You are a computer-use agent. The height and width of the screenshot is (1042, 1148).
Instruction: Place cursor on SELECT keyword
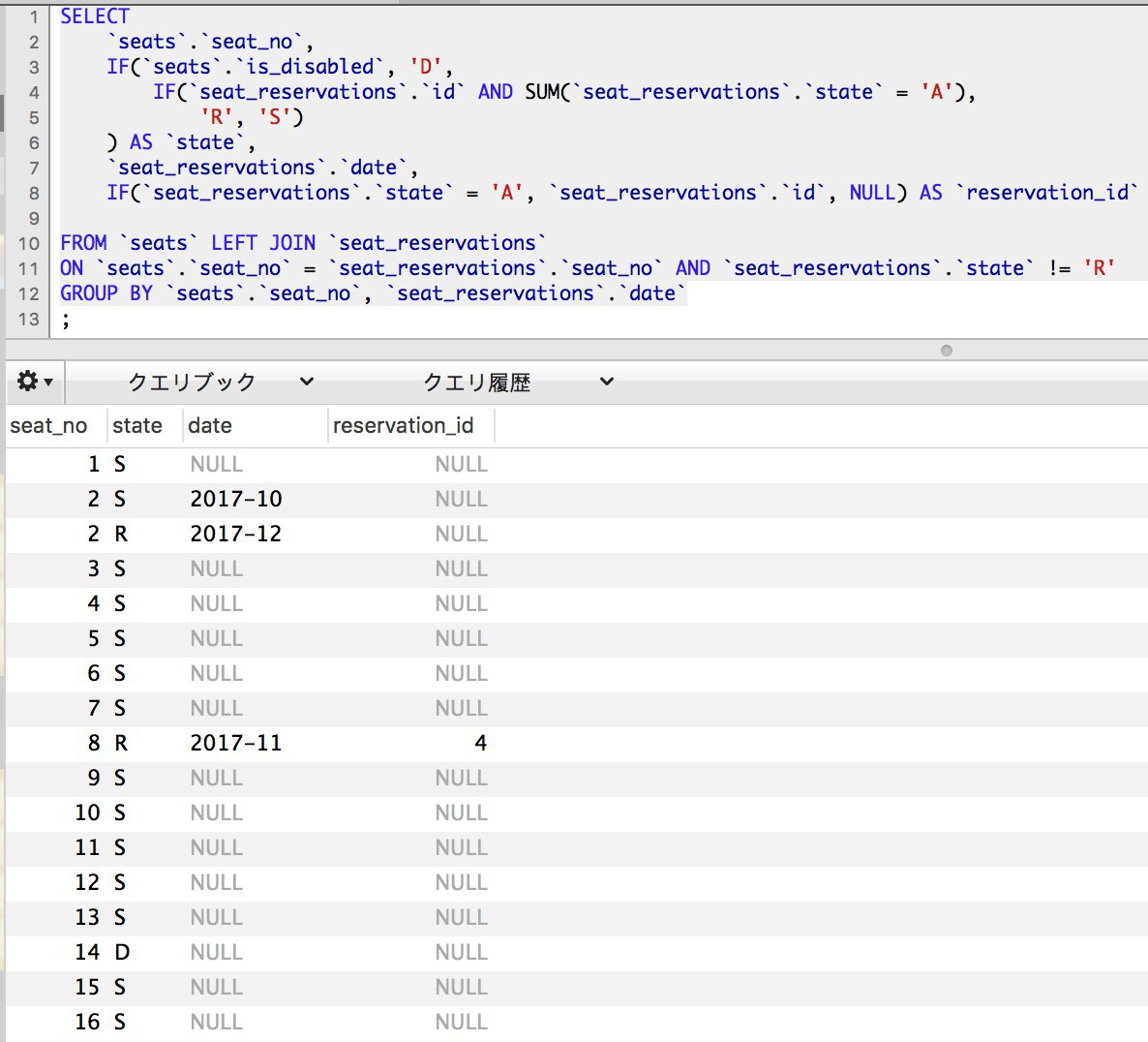pos(94,16)
